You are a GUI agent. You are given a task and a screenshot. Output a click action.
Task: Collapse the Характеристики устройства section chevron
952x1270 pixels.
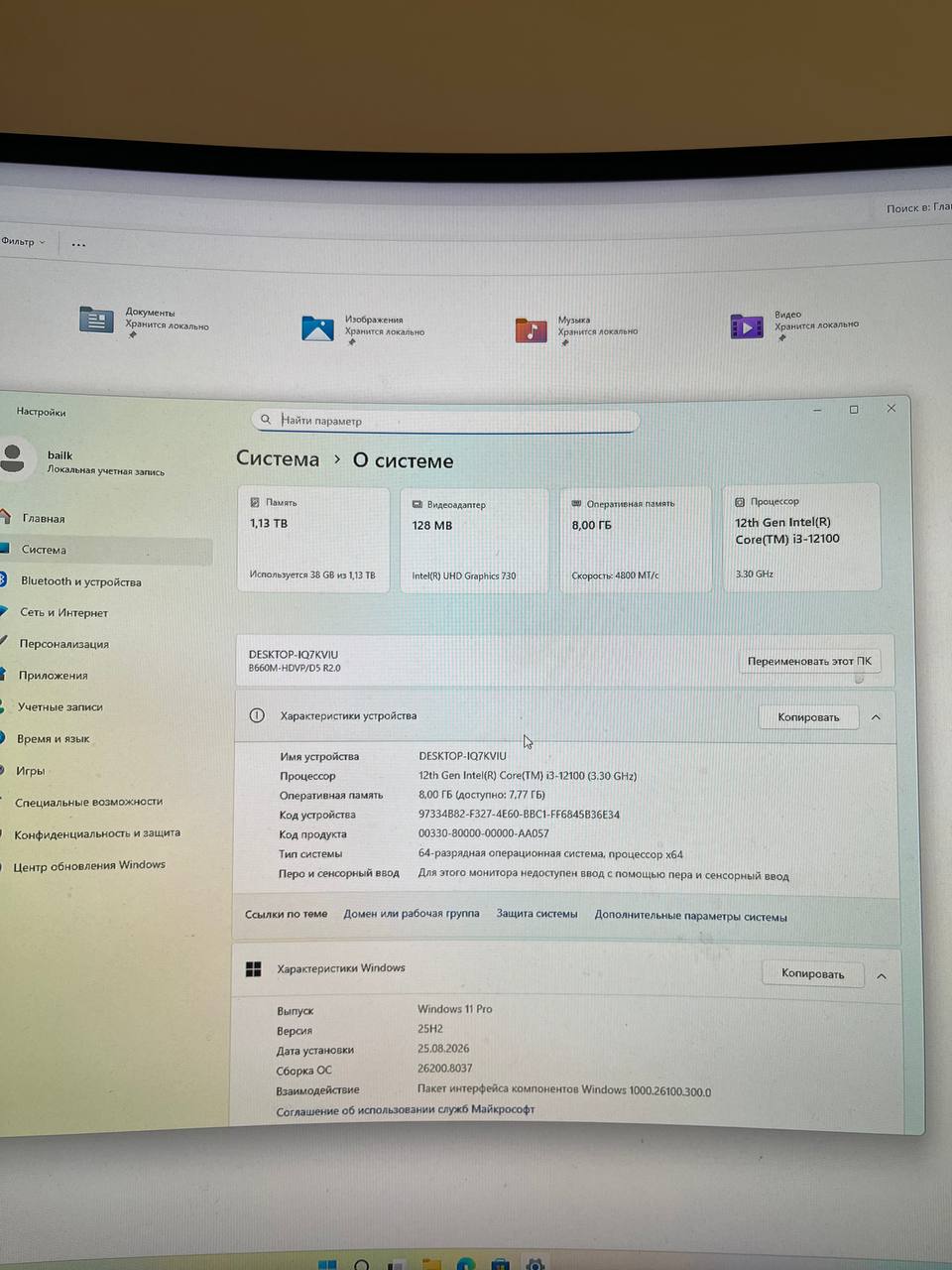(876, 717)
